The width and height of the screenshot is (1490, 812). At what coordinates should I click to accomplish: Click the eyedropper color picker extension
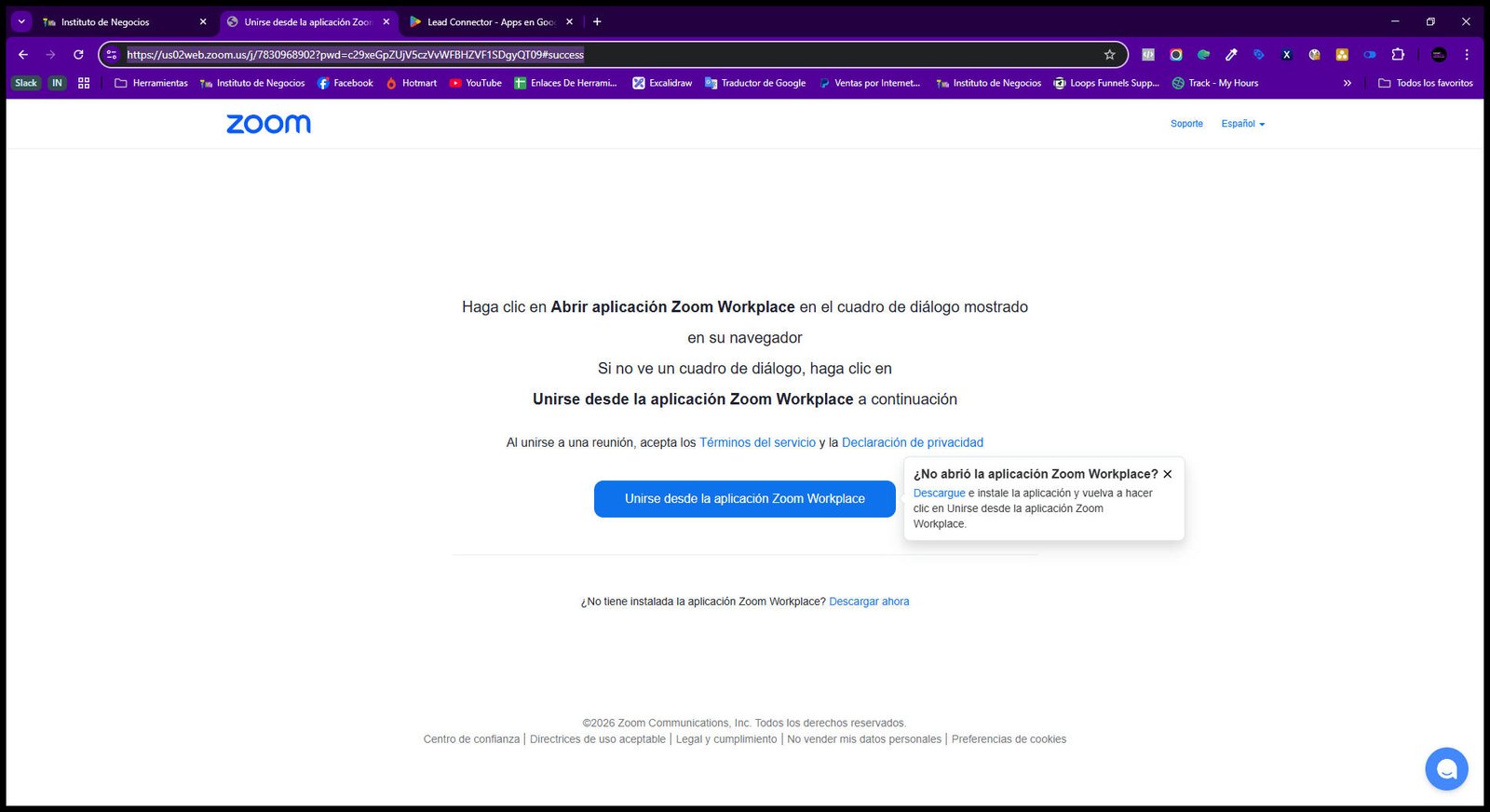[x=1231, y=55]
